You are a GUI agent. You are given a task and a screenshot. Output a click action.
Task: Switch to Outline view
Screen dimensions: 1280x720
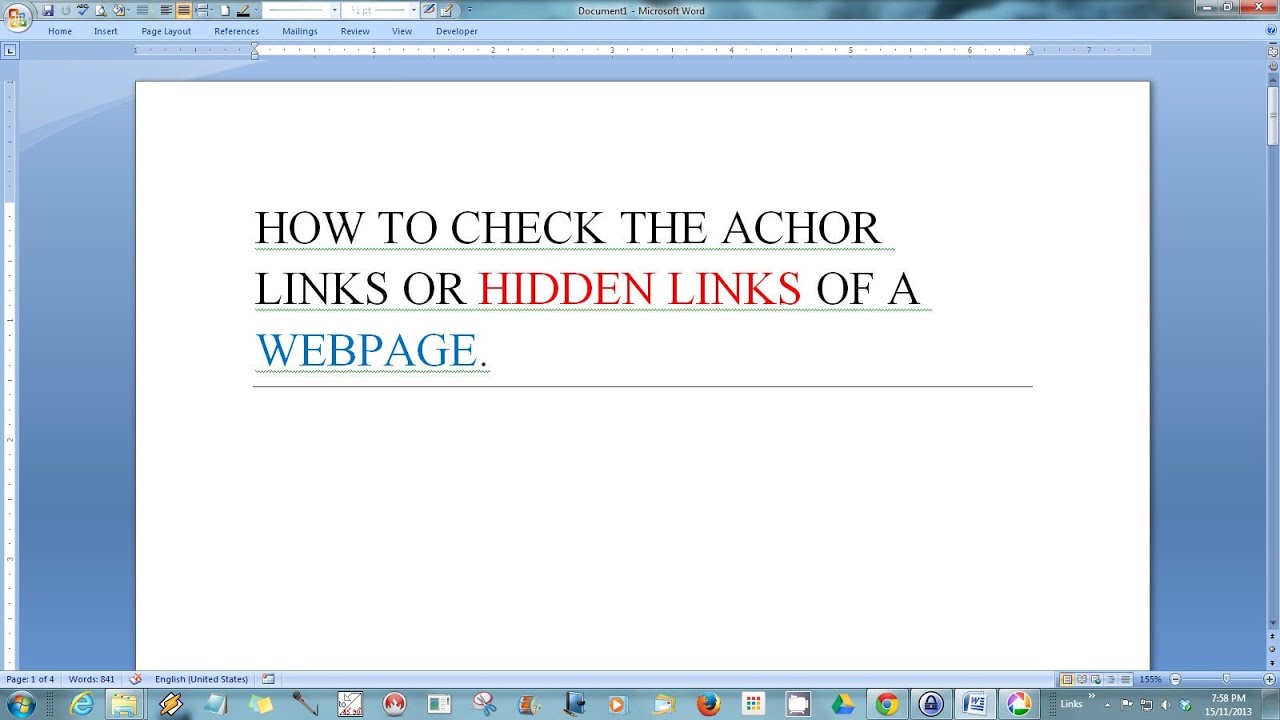coord(1111,679)
